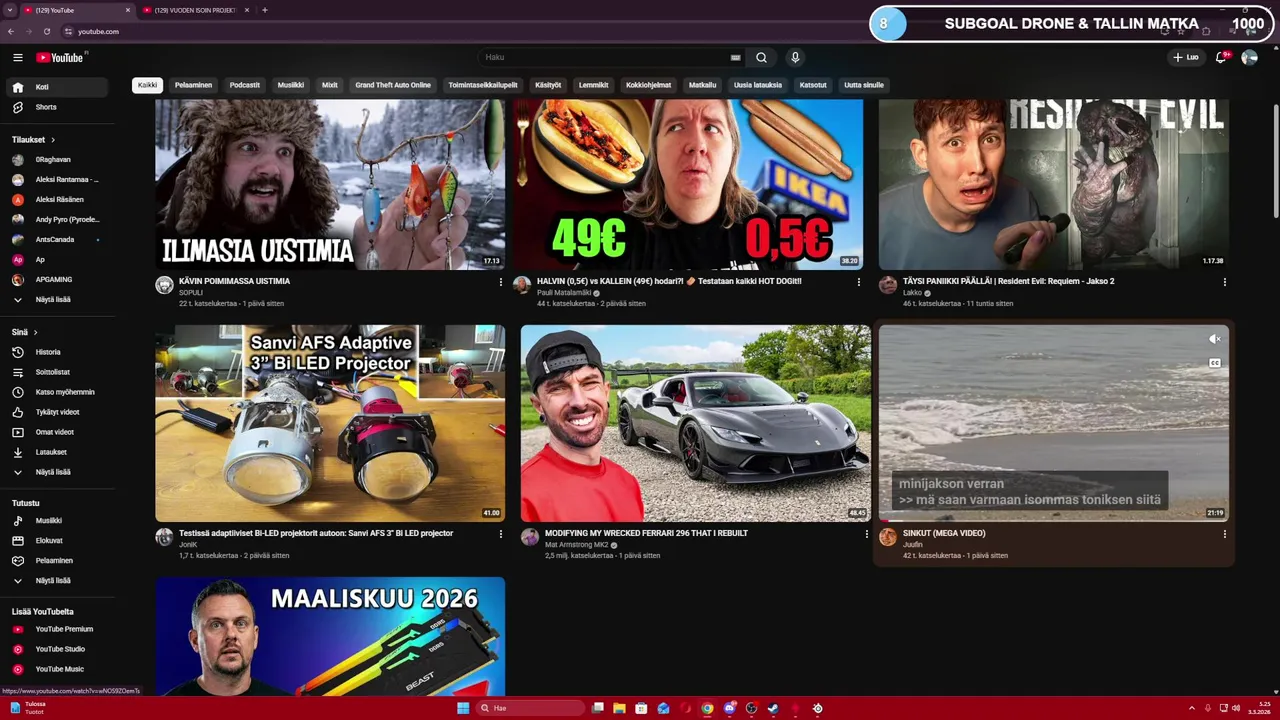Open YouTube Studio link
The height and width of the screenshot is (720, 1280).
tap(56, 649)
